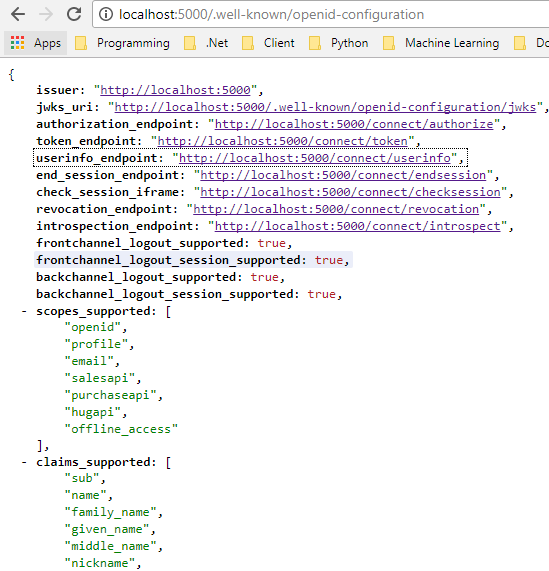Click the backchannel_logout_session_supported key

(x=165, y=294)
